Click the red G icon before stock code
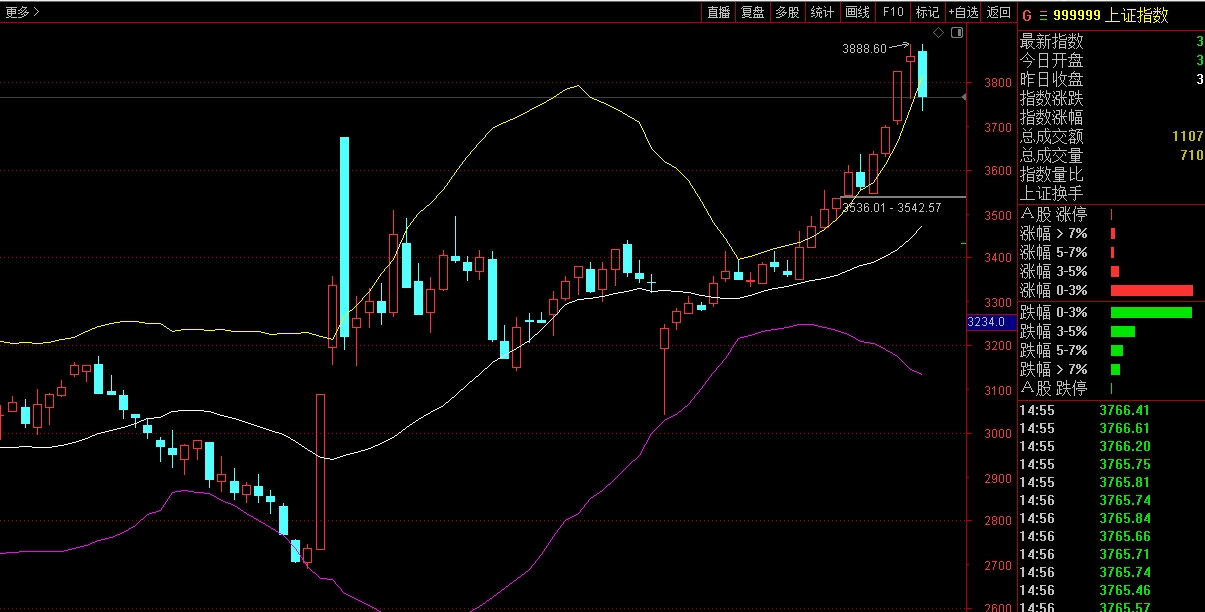 click(1026, 15)
